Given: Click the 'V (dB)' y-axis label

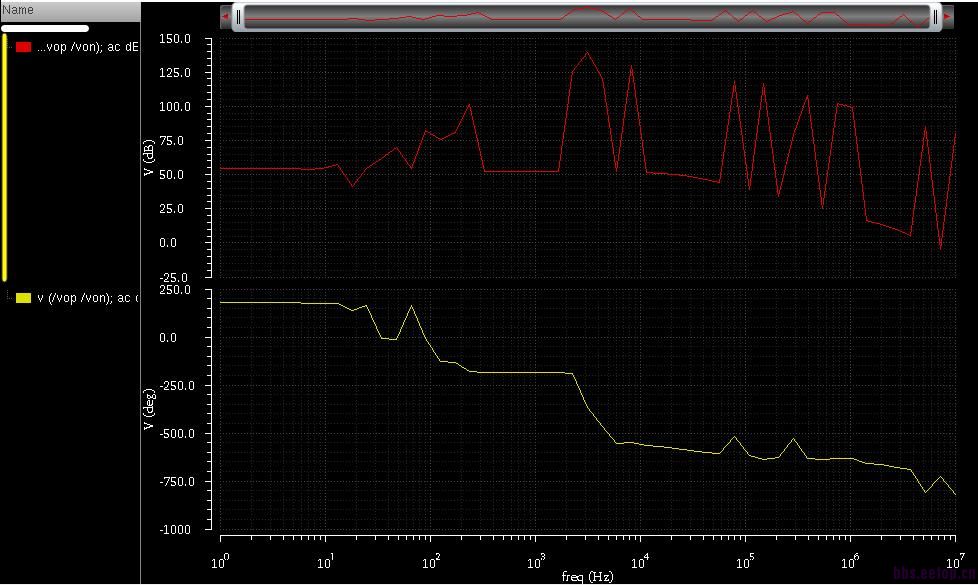Looking at the screenshot, I should pyautogui.click(x=148, y=158).
